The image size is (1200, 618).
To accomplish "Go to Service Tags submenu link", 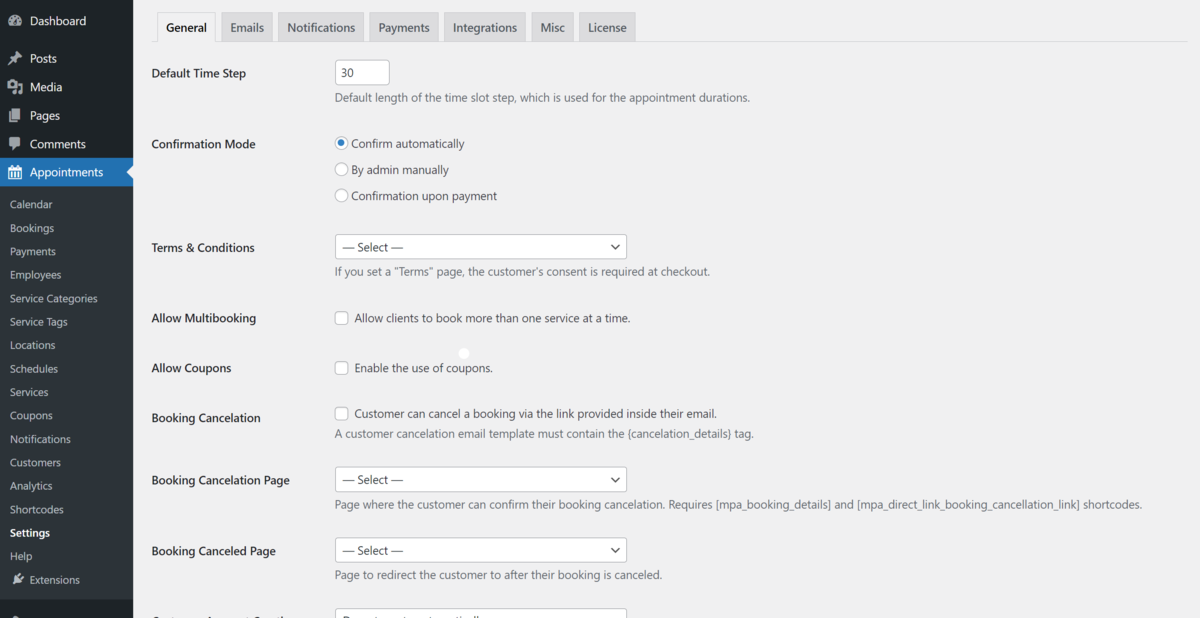I will click(x=39, y=322).
